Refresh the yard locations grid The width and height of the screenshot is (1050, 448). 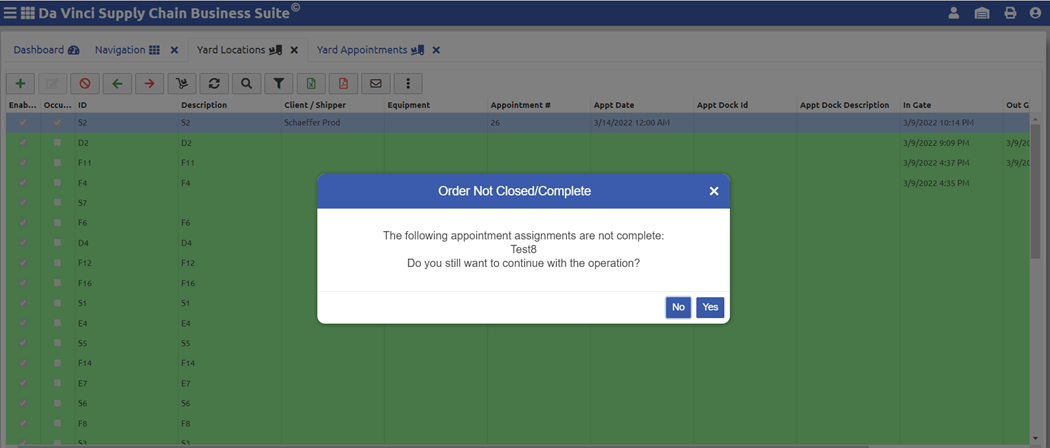click(214, 84)
